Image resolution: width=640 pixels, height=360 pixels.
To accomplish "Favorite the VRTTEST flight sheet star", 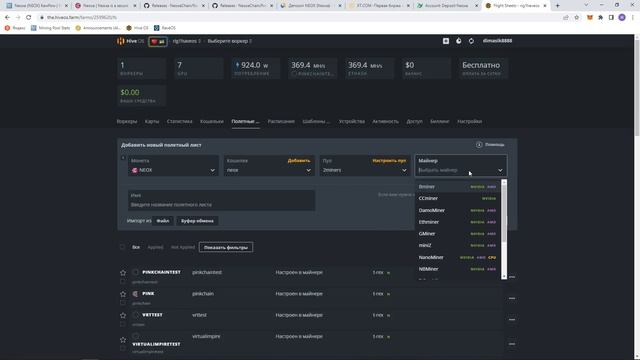I will pyautogui.click(x=123, y=315).
